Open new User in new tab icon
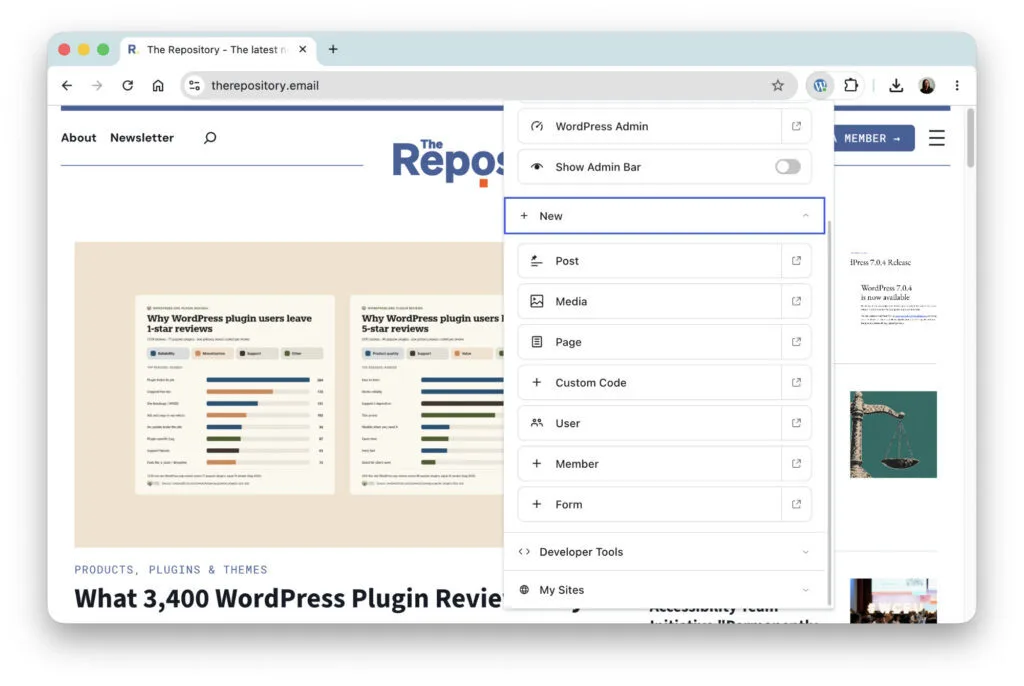The image size is (1024, 686). tap(796, 423)
